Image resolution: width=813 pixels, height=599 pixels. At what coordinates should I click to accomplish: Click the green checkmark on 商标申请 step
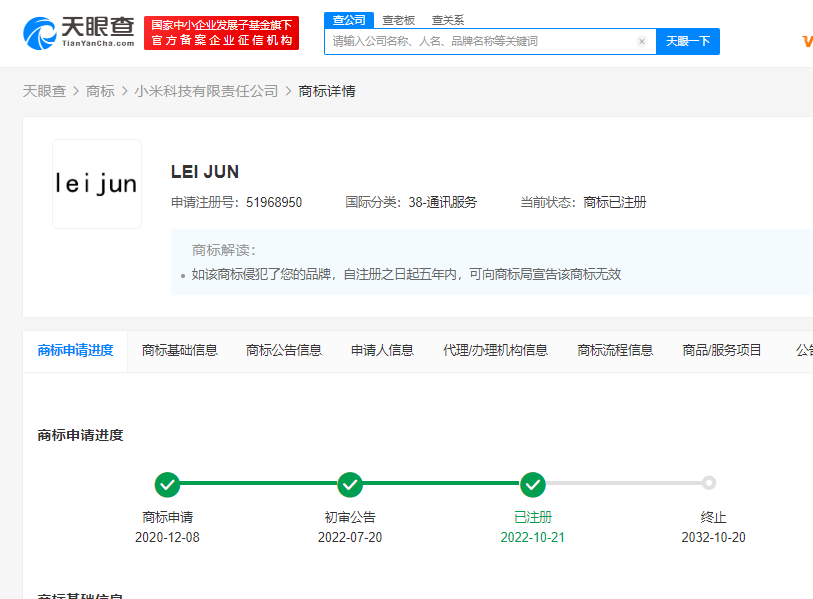(x=167, y=484)
